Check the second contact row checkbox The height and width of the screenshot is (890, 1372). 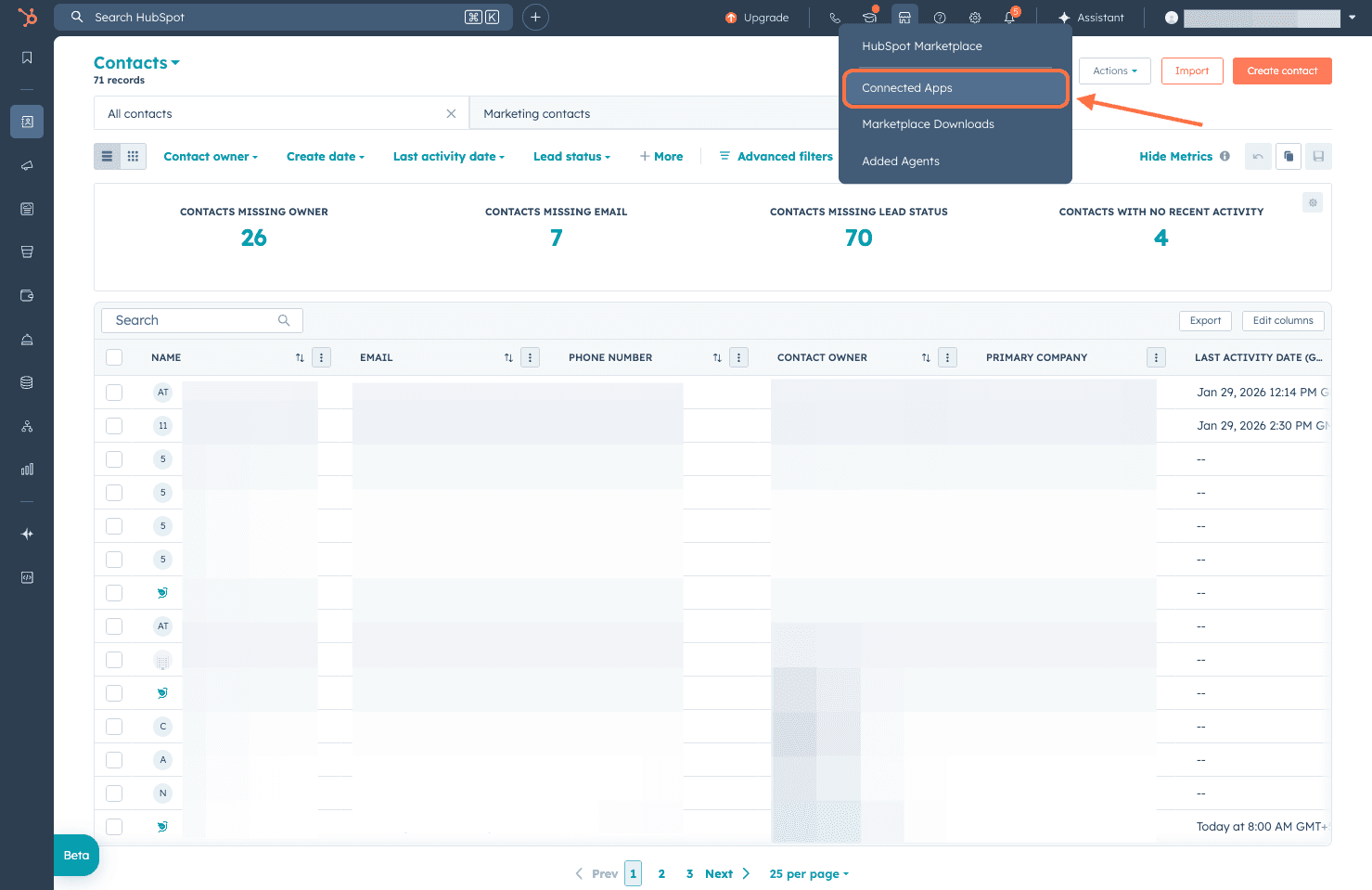114,426
